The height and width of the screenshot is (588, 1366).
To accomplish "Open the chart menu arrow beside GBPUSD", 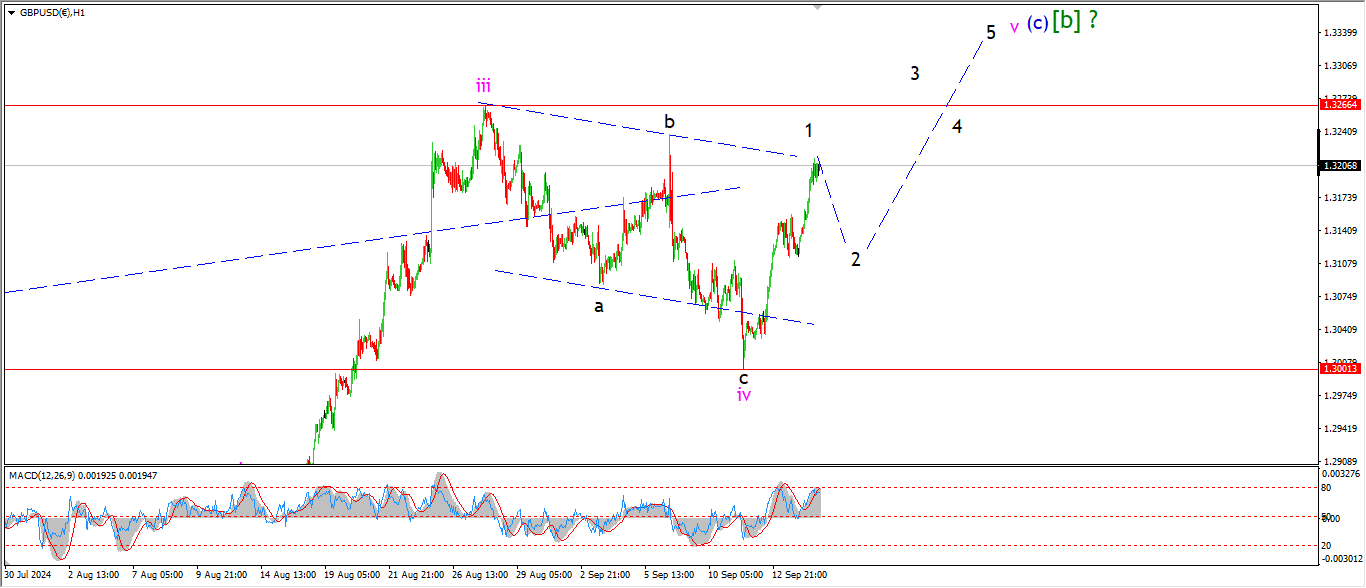I will (x=11, y=13).
